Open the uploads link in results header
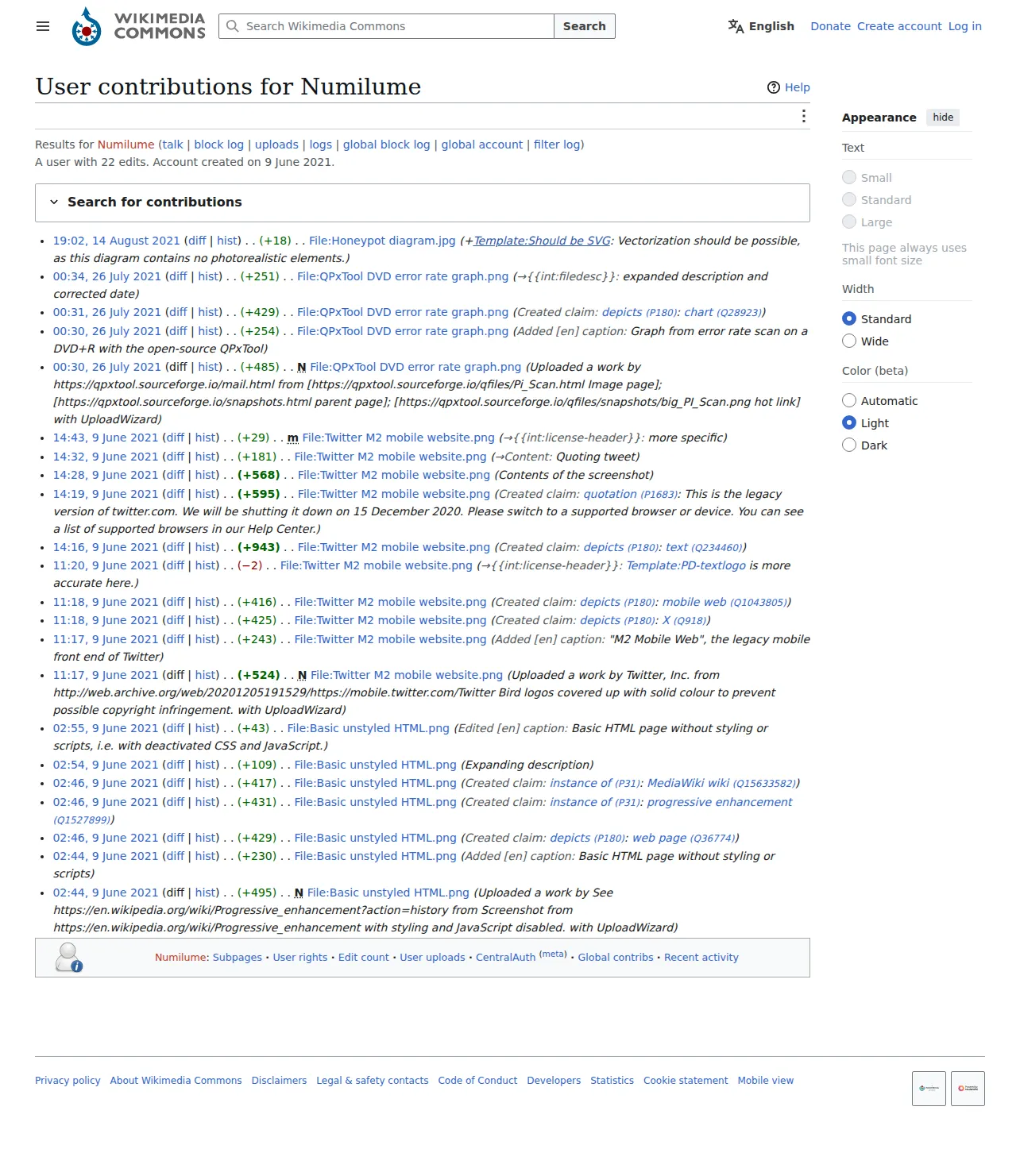The image size is (1020, 1176). click(276, 145)
